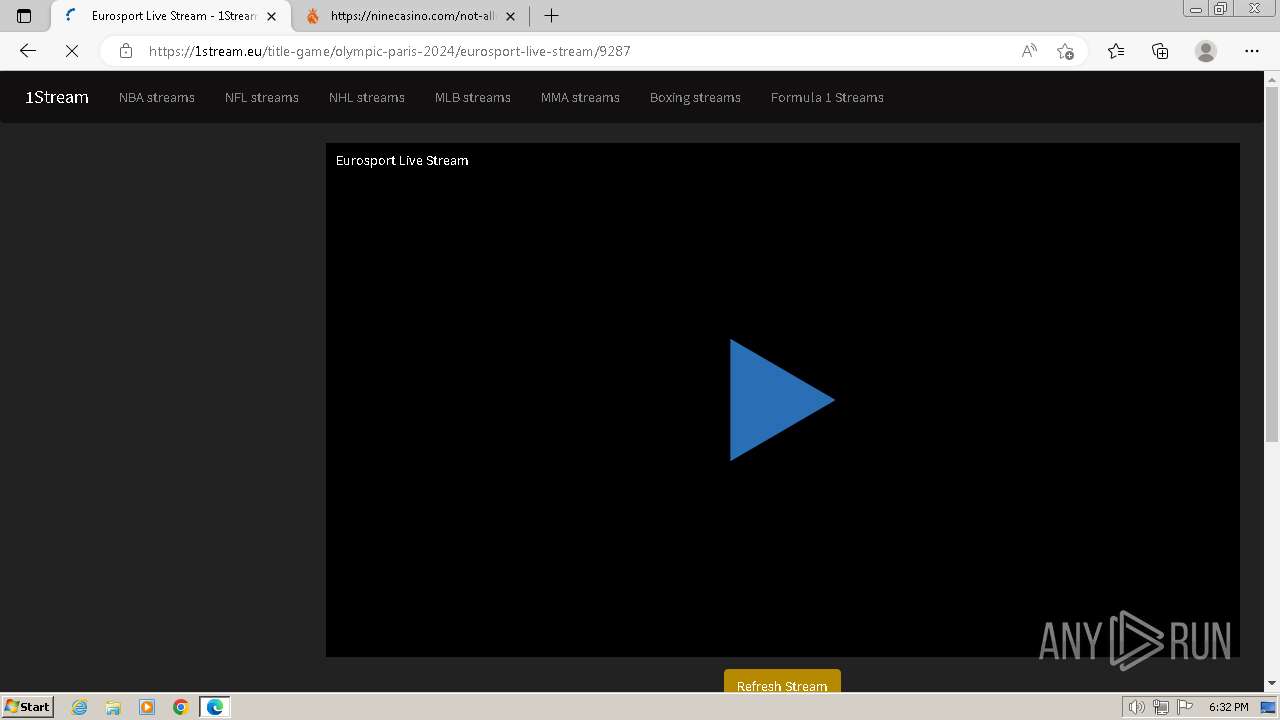Open a new browser tab
The width and height of the screenshot is (1280, 720).
point(551,16)
